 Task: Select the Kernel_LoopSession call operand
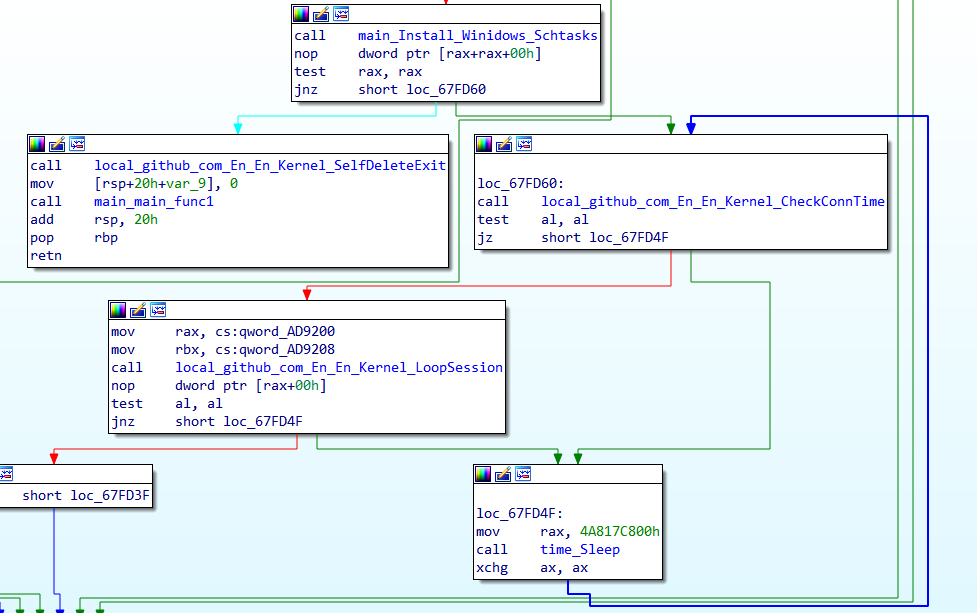click(x=339, y=368)
